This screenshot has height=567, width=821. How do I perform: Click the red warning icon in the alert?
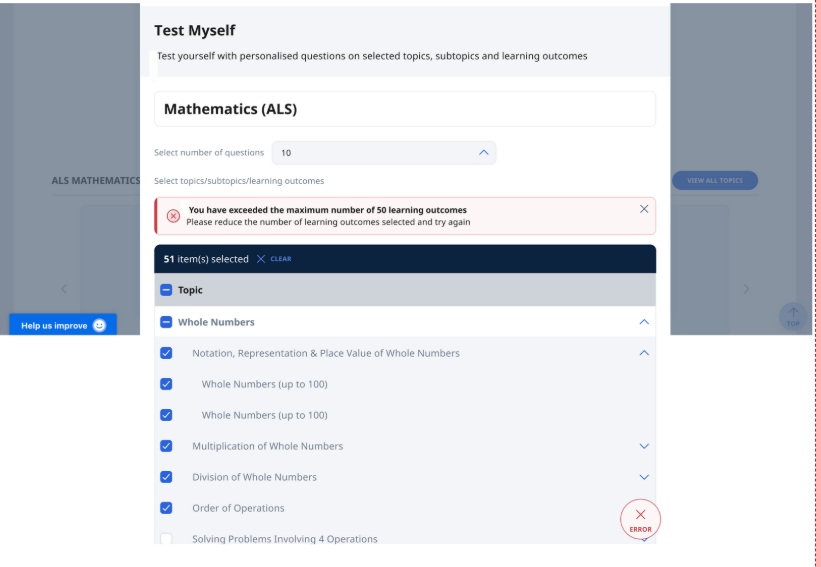(173, 216)
